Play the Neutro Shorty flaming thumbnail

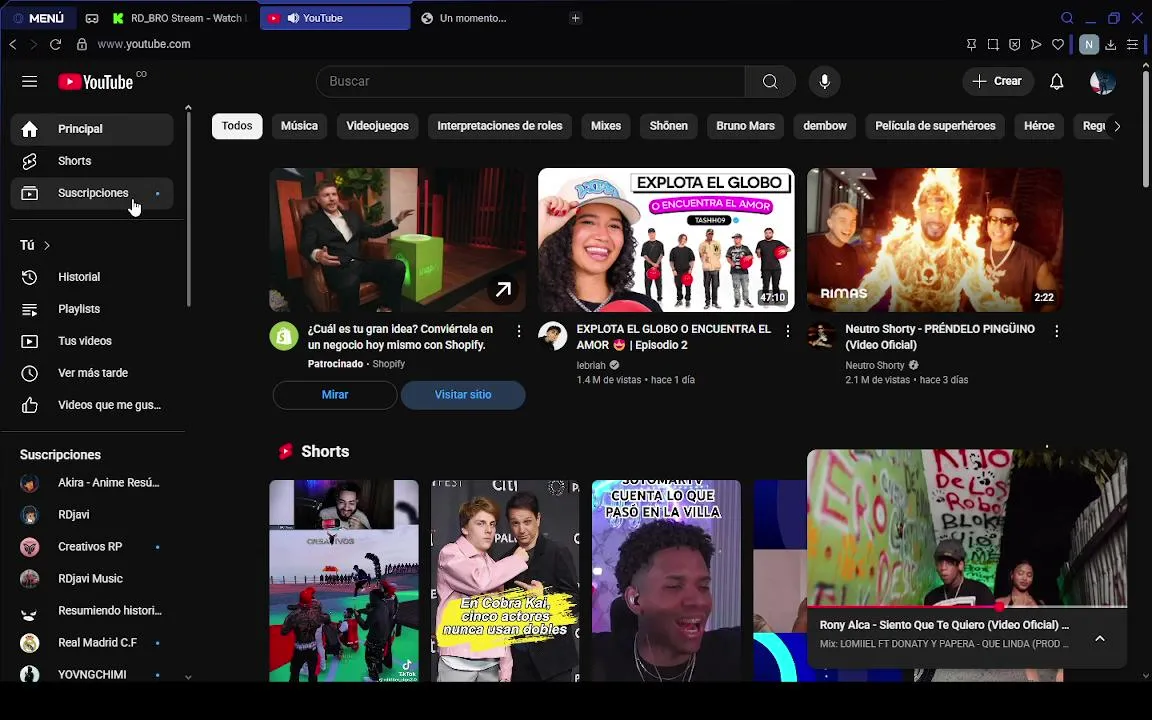point(935,240)
